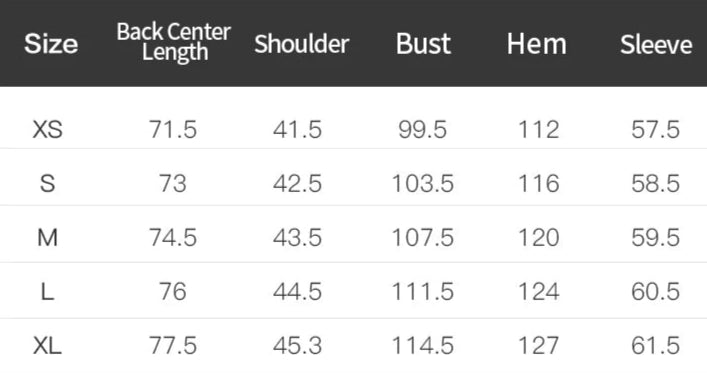Select the S size row label
Viewport: 707px width, 373px height.
(x=47, y=184)
